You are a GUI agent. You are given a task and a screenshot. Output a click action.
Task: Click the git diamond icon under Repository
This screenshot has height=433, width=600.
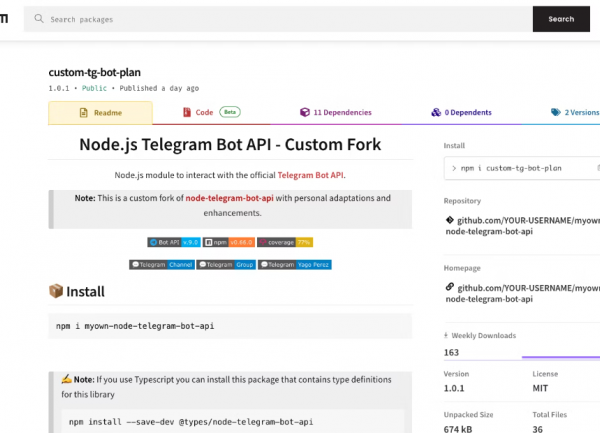click(x=450, y=220)
